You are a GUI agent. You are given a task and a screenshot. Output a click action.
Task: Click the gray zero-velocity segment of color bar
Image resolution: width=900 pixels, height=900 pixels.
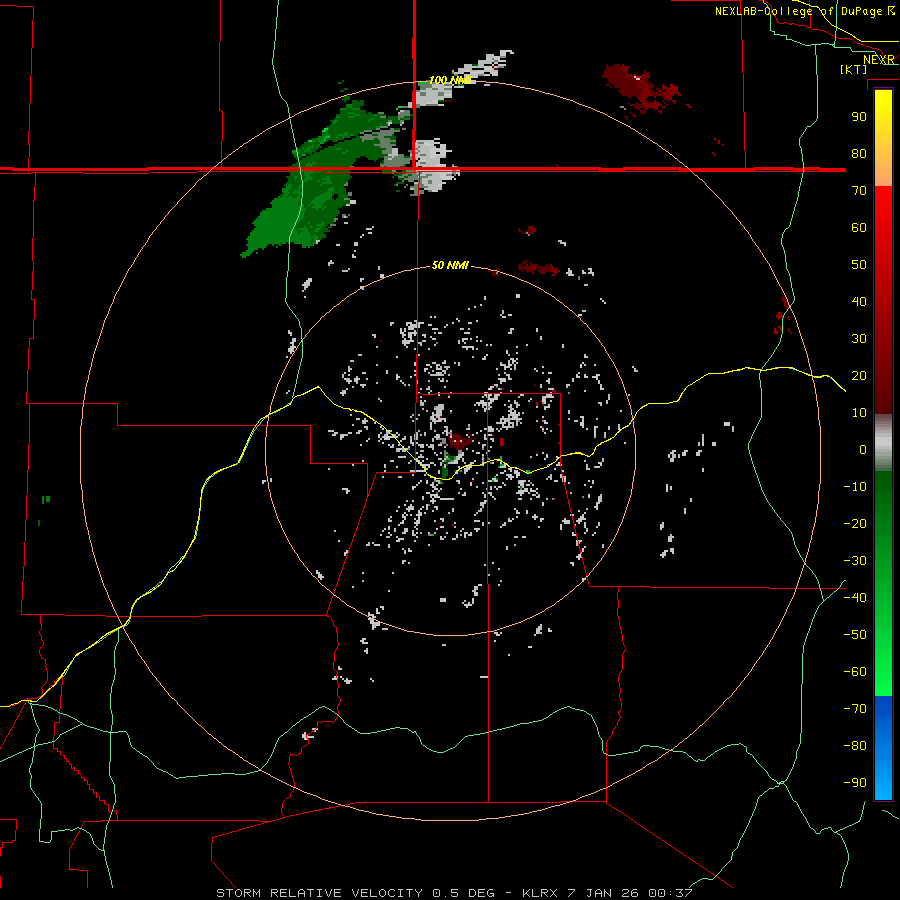point(883,443)
